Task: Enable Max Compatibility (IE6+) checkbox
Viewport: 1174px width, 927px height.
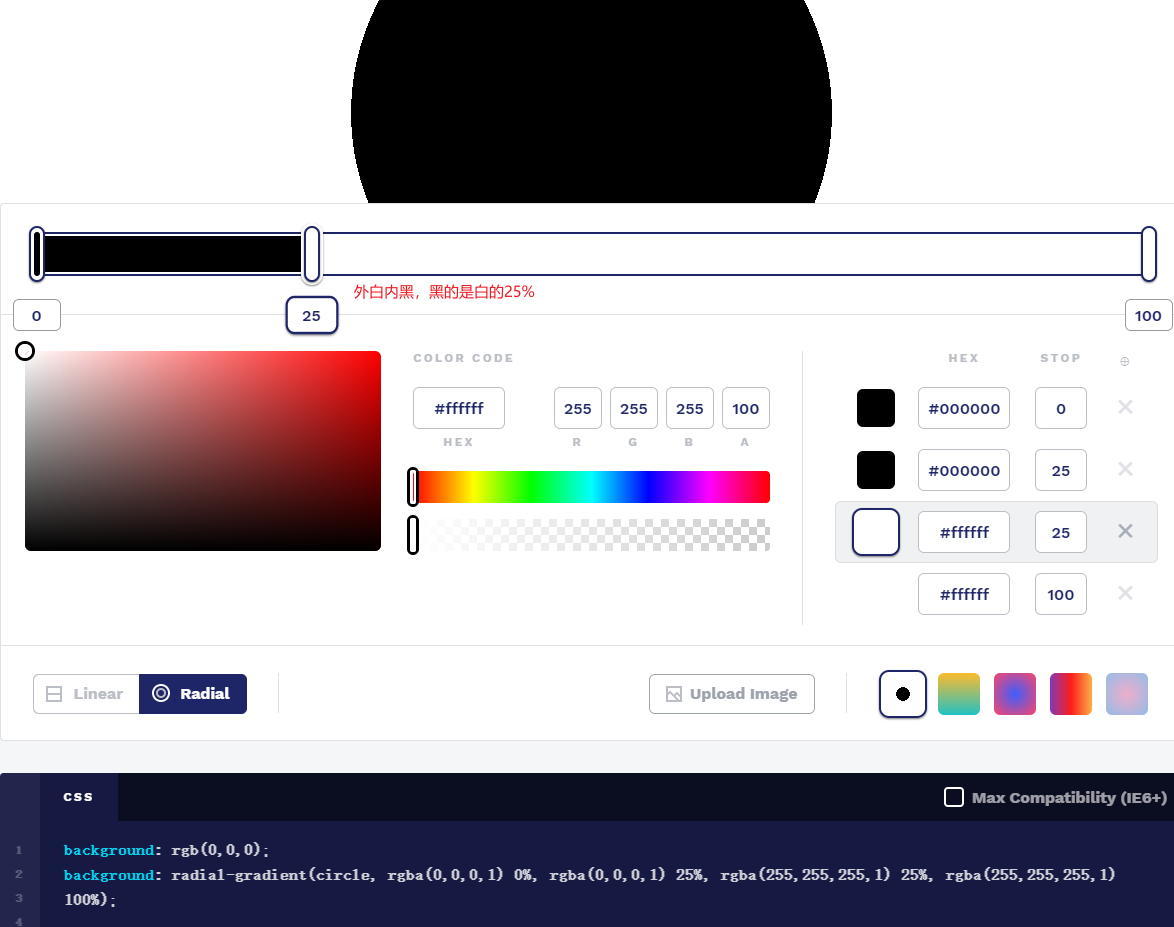Action: 954,797
